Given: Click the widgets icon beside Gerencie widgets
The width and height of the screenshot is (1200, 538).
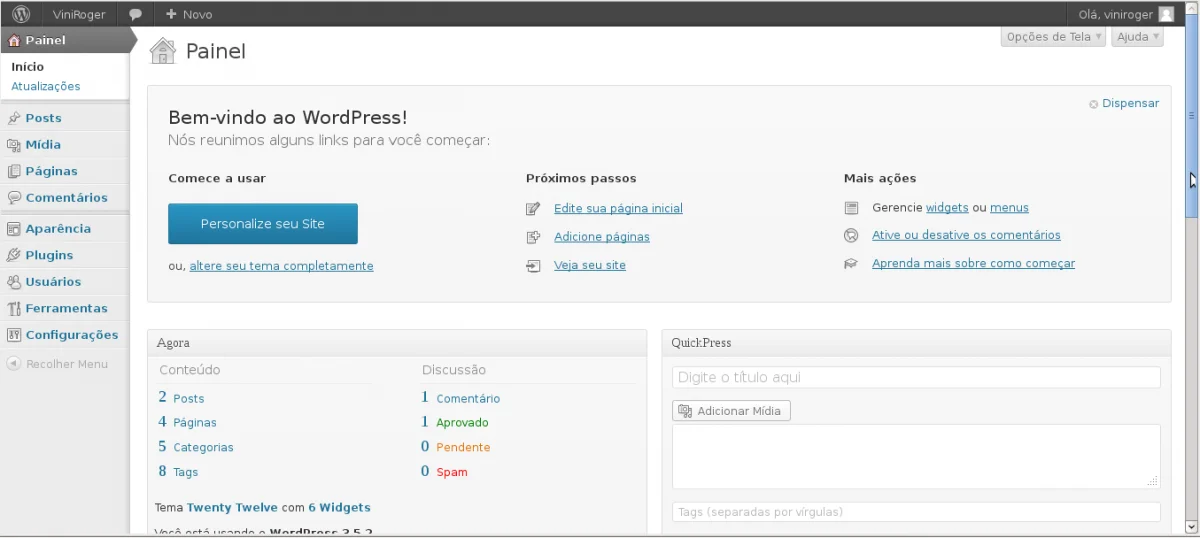Looking at the screenshot, I should pyautogui.click(x=851, y=208).
